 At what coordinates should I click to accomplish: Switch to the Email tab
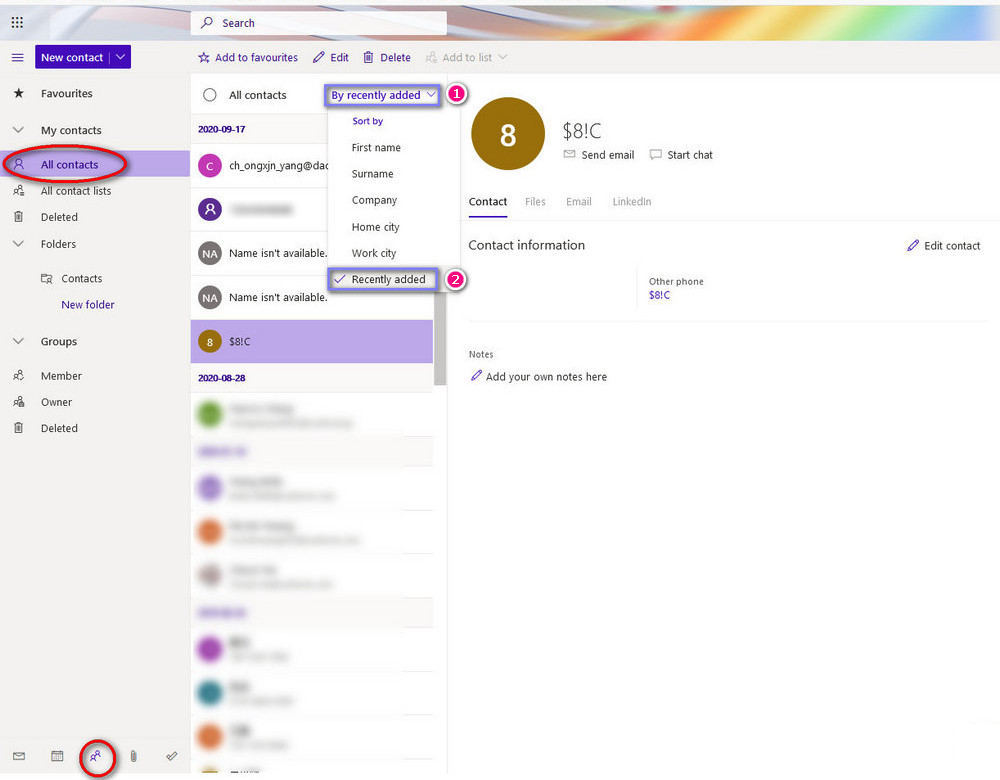click(x=578, y=202)
